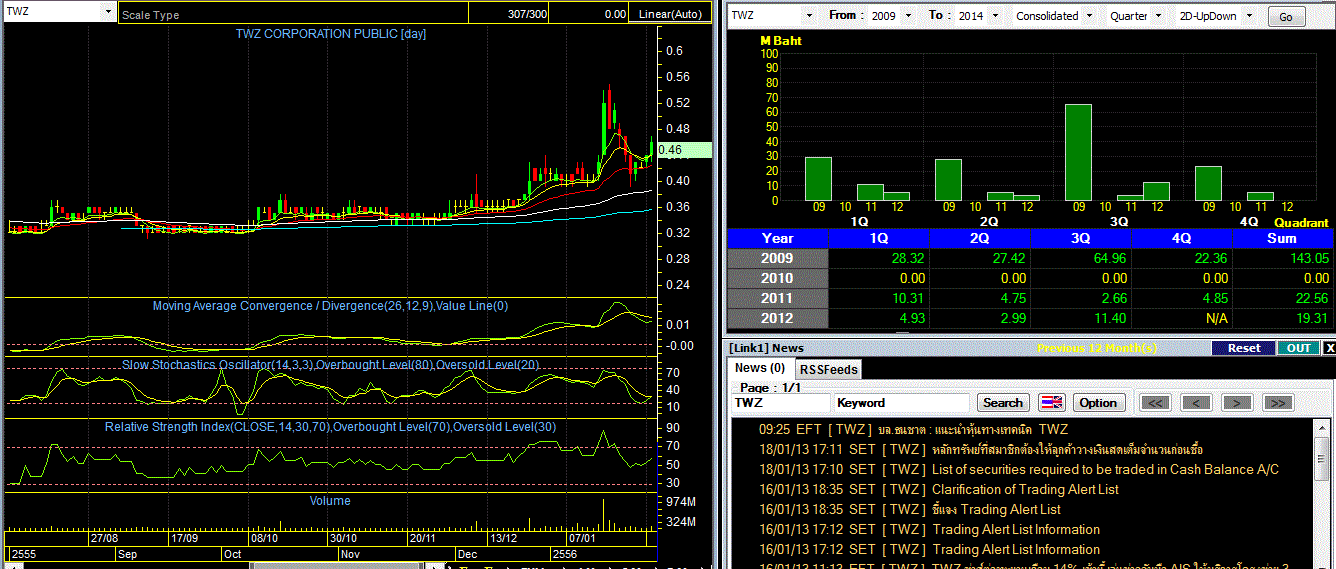Select the 3Q column header in table
Image resolution: width=1336 pixels, height=569 pixels.
(x=1081, y=238)
